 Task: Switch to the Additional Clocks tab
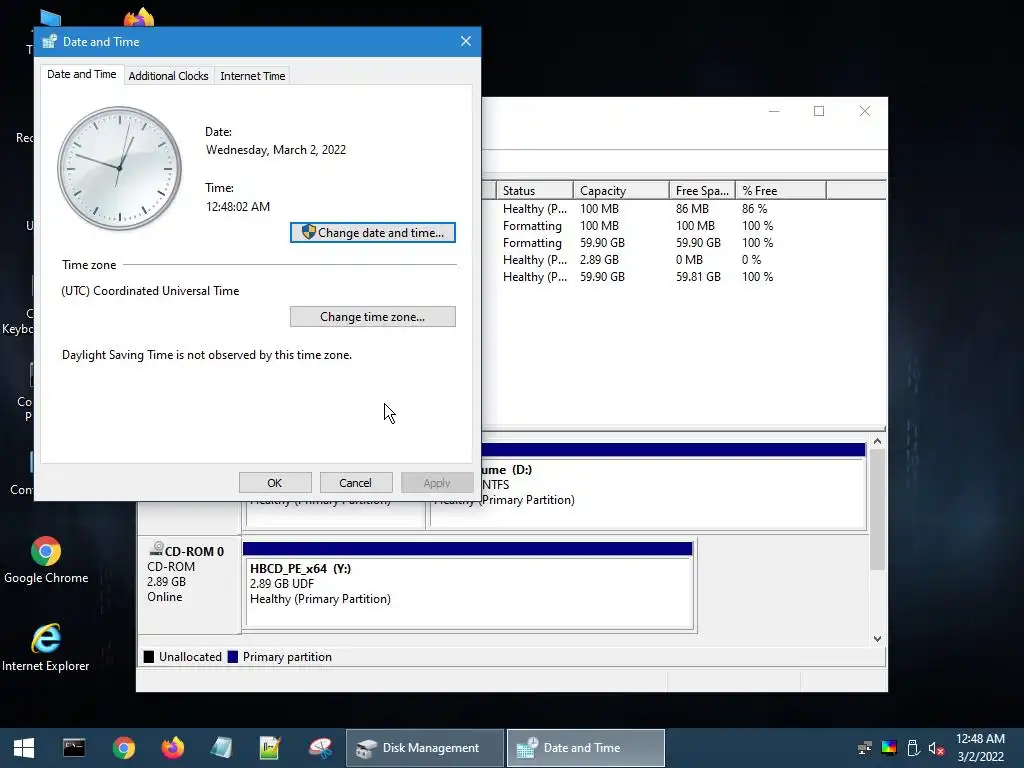tap(168, 76)
